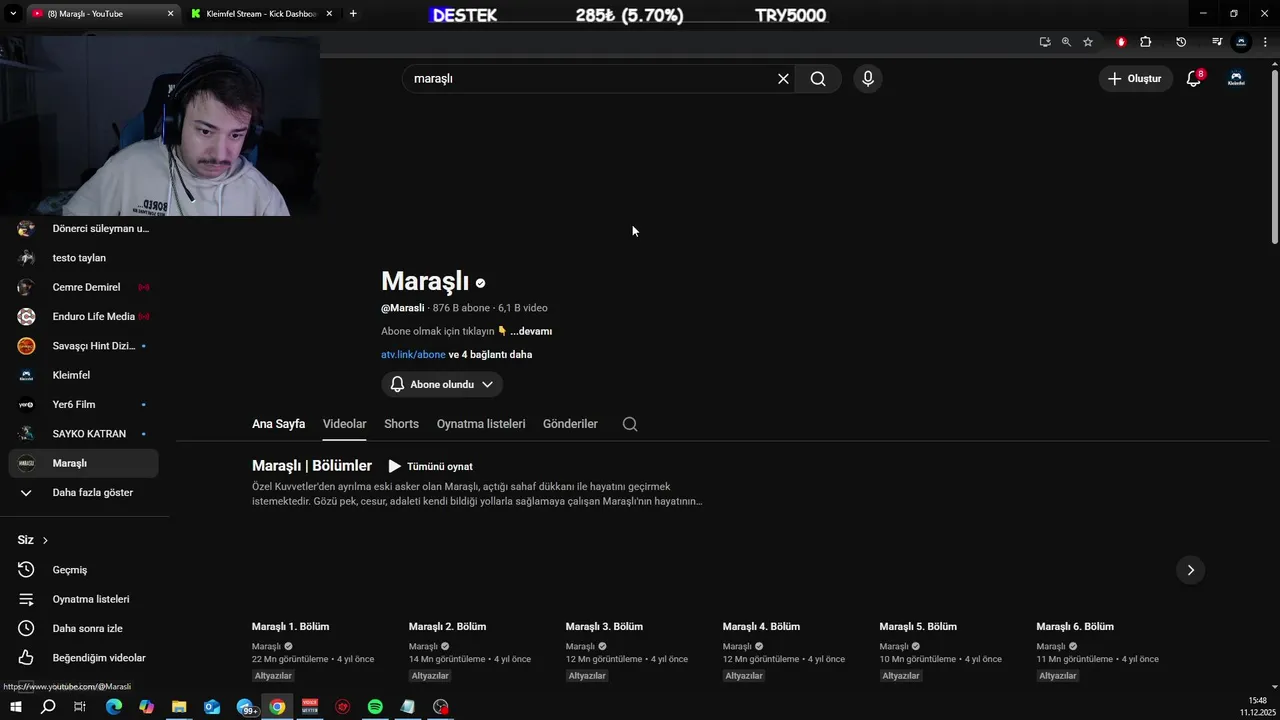Open Enduro Life Media subscription channel
Screen dimensions: 1280x720
pos(84,317)
